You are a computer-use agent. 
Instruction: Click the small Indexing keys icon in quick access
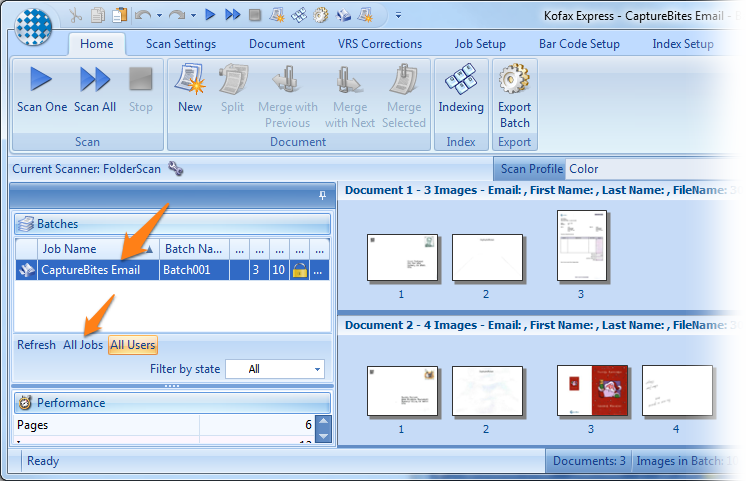299,16
